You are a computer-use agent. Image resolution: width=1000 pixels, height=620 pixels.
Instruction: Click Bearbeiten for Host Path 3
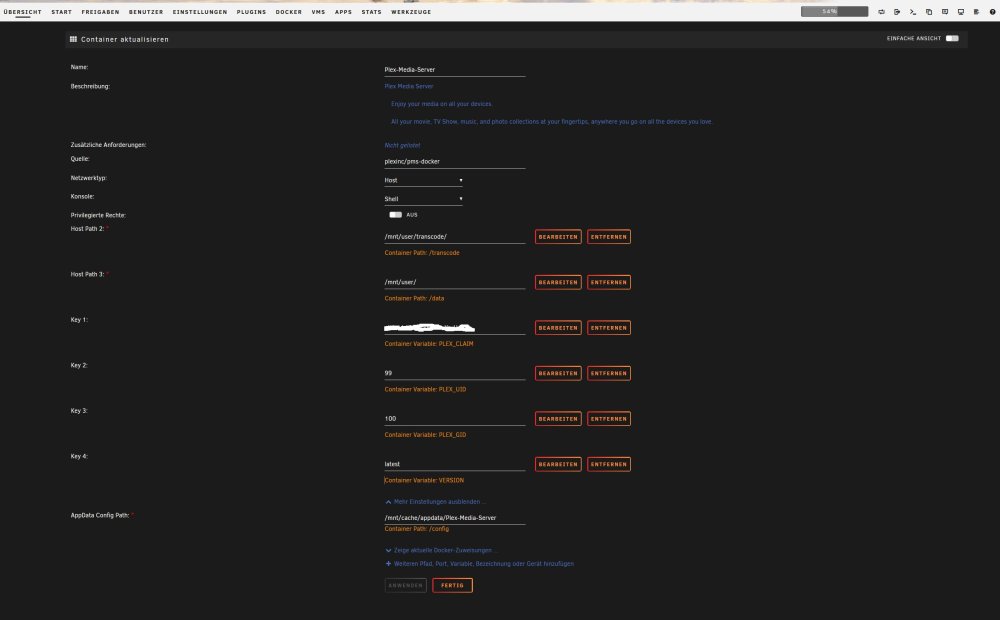coord(558,282)
